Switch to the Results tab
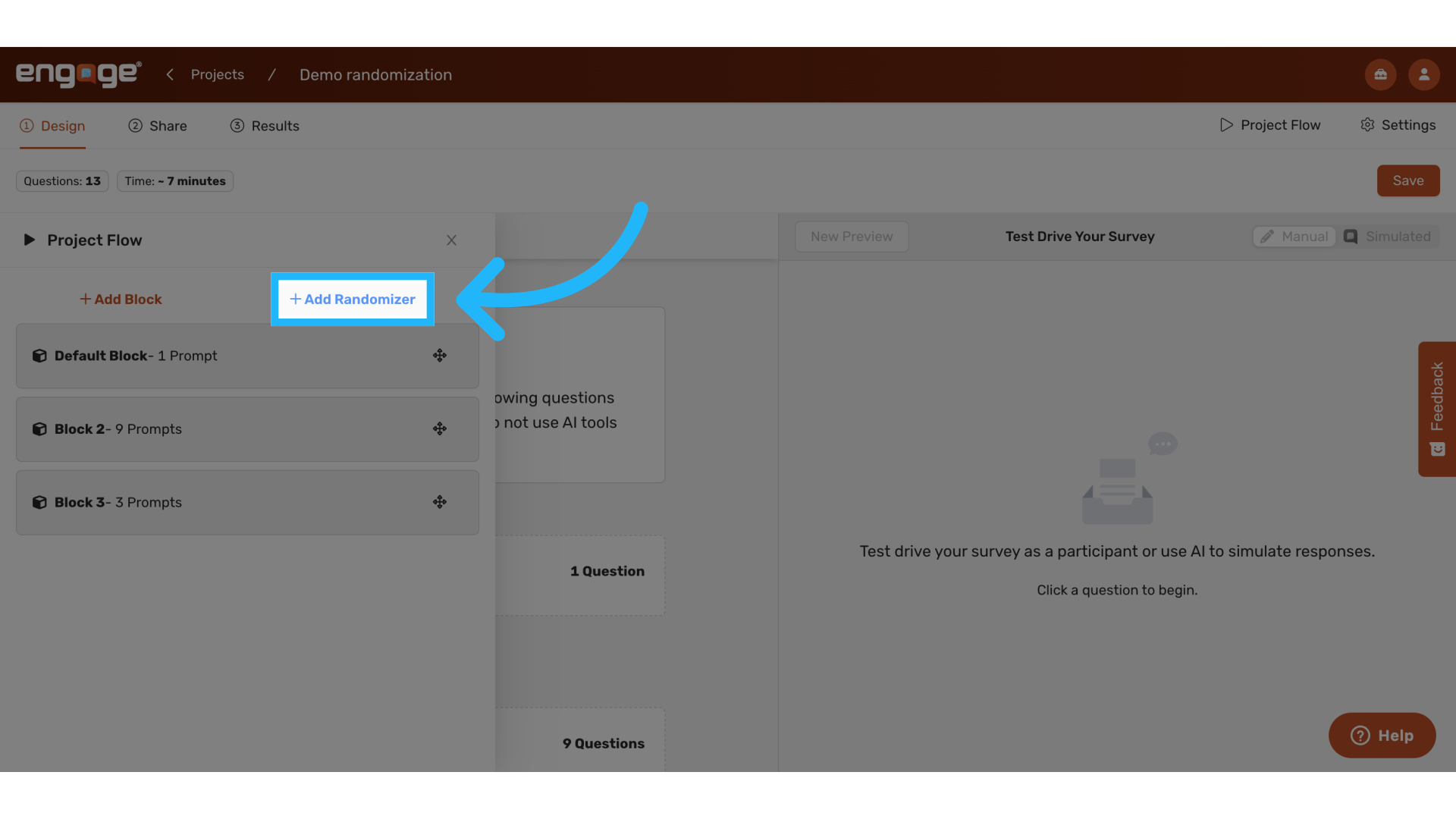 point(265,126)
